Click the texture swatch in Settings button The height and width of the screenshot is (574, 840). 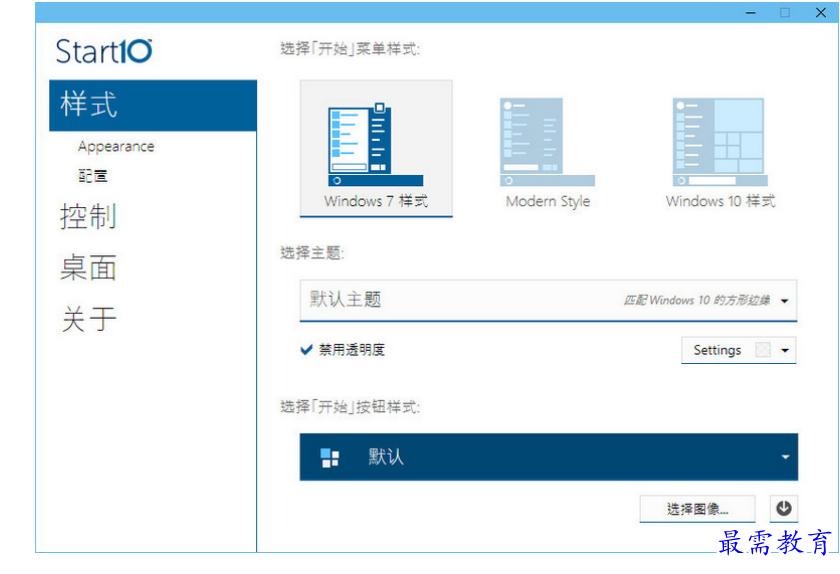click(763, 350)
